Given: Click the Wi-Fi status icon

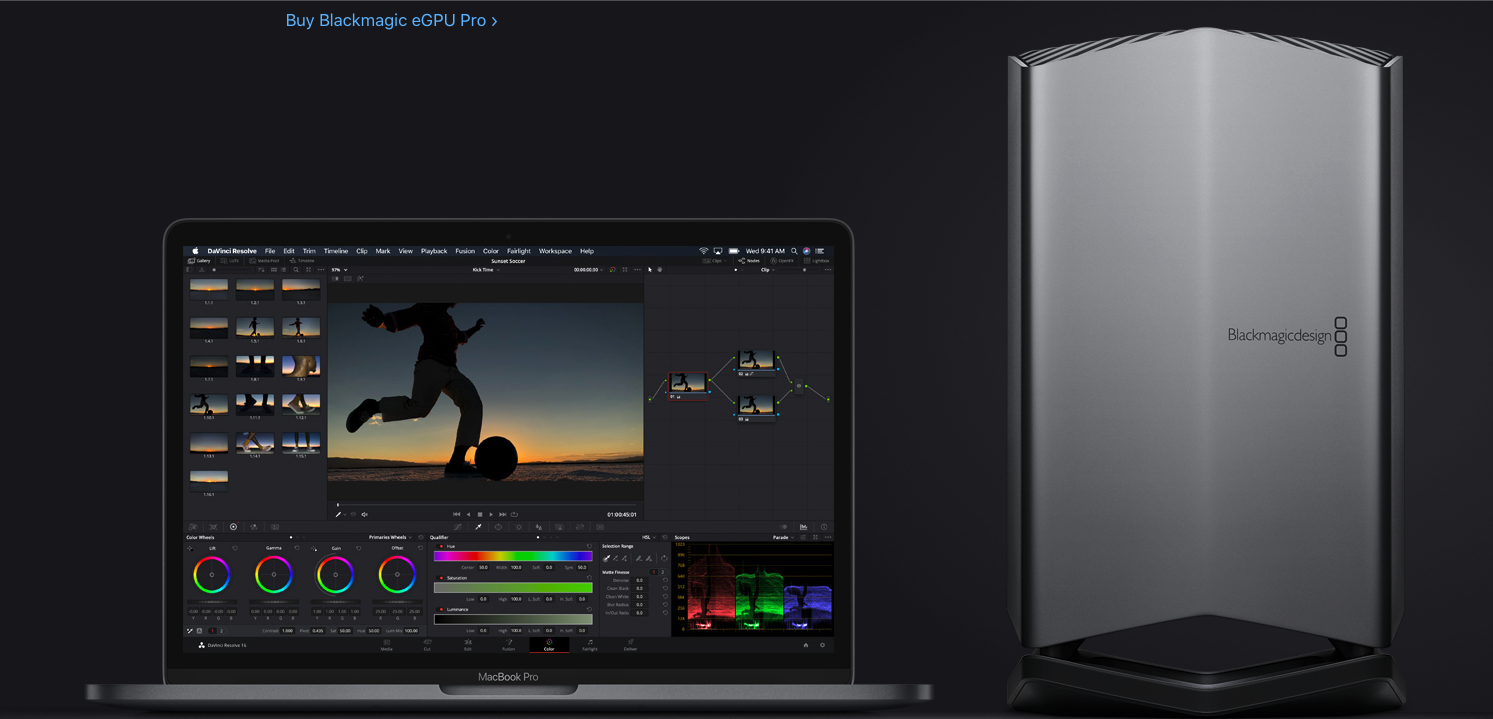Looking at the screenshot, I should point(704,251).
